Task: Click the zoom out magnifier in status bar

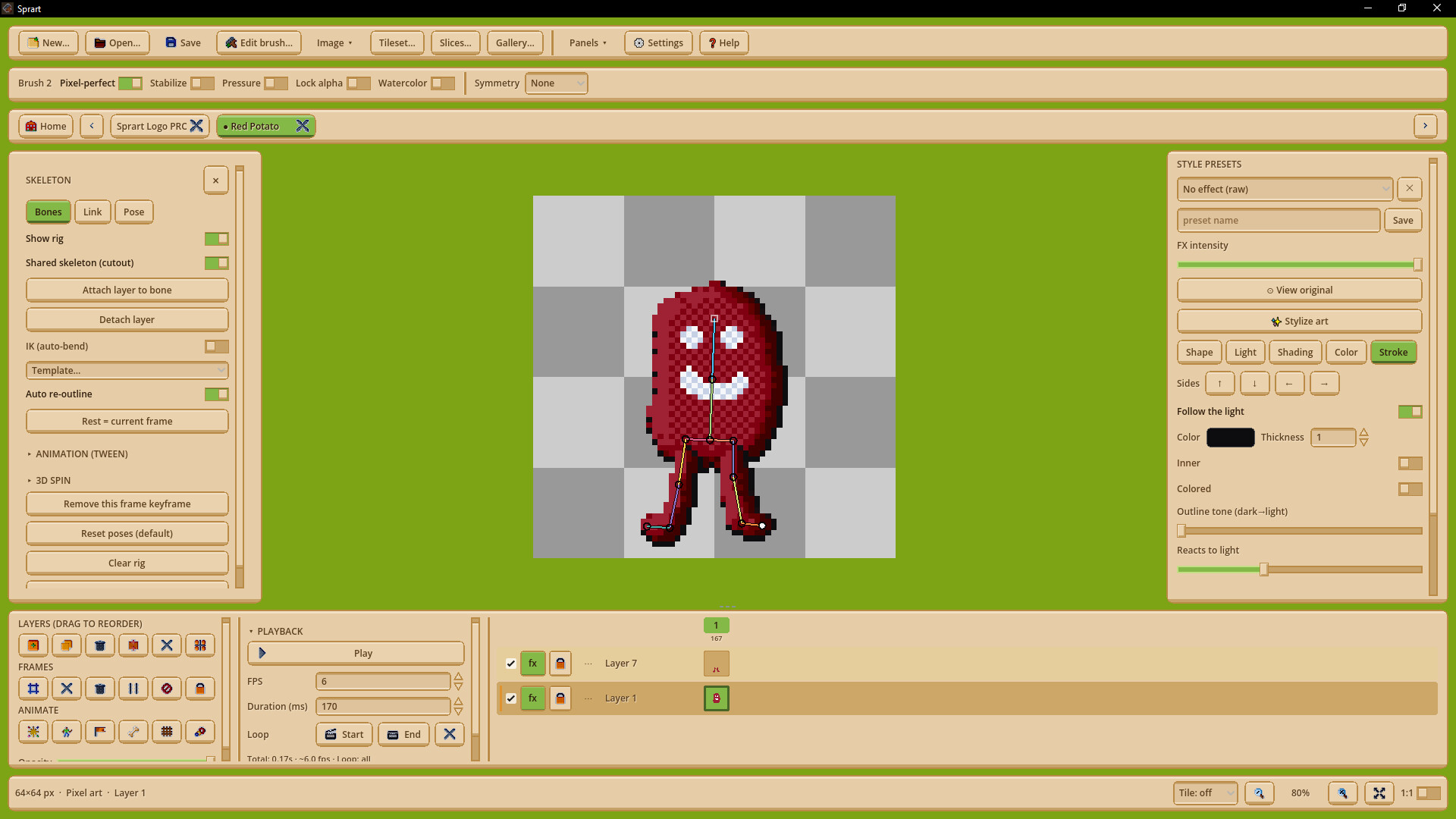Action: [x=1260, y=793]
